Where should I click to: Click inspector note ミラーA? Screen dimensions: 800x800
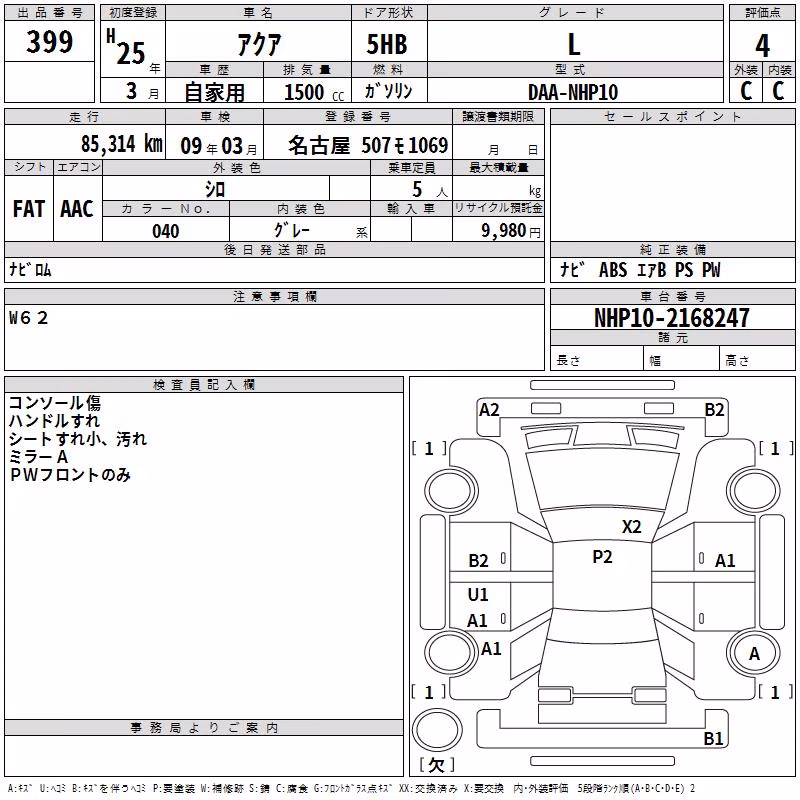coord(38,457)
